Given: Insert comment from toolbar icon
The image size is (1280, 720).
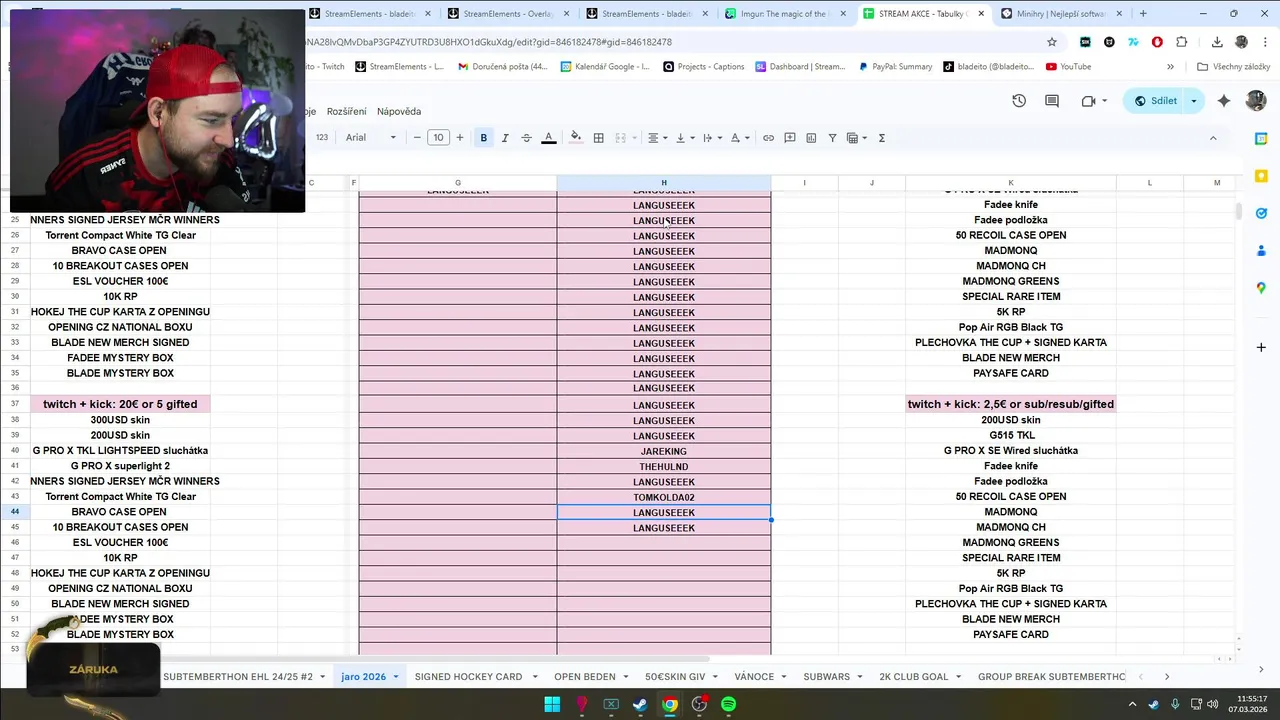Looking at the screenshot, I should pyautogui.click(x=790, y=138).
